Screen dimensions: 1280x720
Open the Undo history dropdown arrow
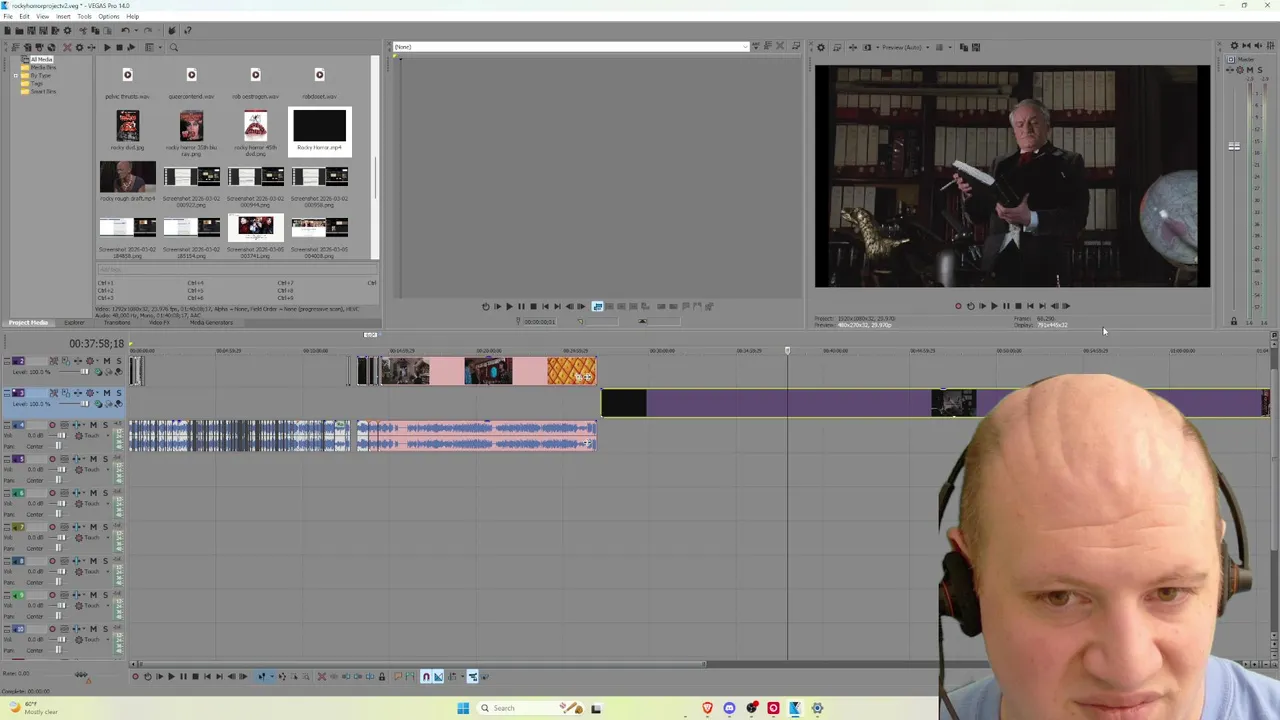(x=136, y=30)
